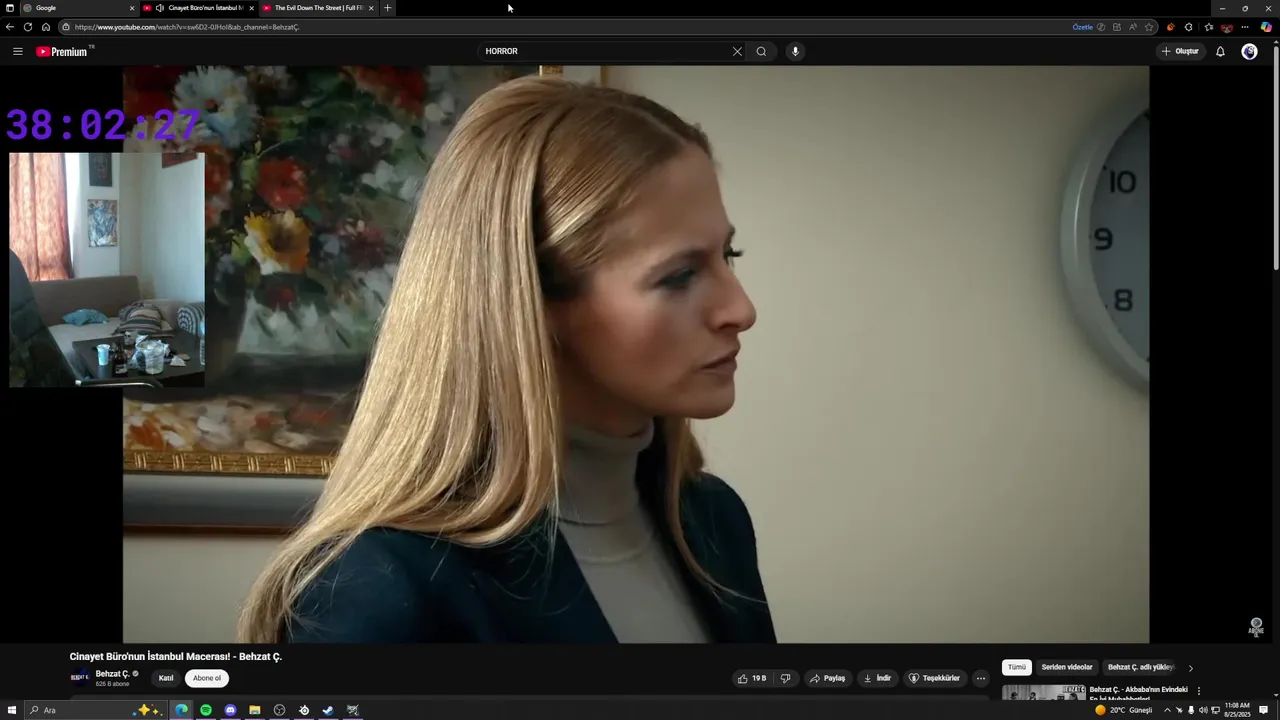Switch to The Evil Down The Street tab
Screen dimensions: 1280x720
coord(318,8)
